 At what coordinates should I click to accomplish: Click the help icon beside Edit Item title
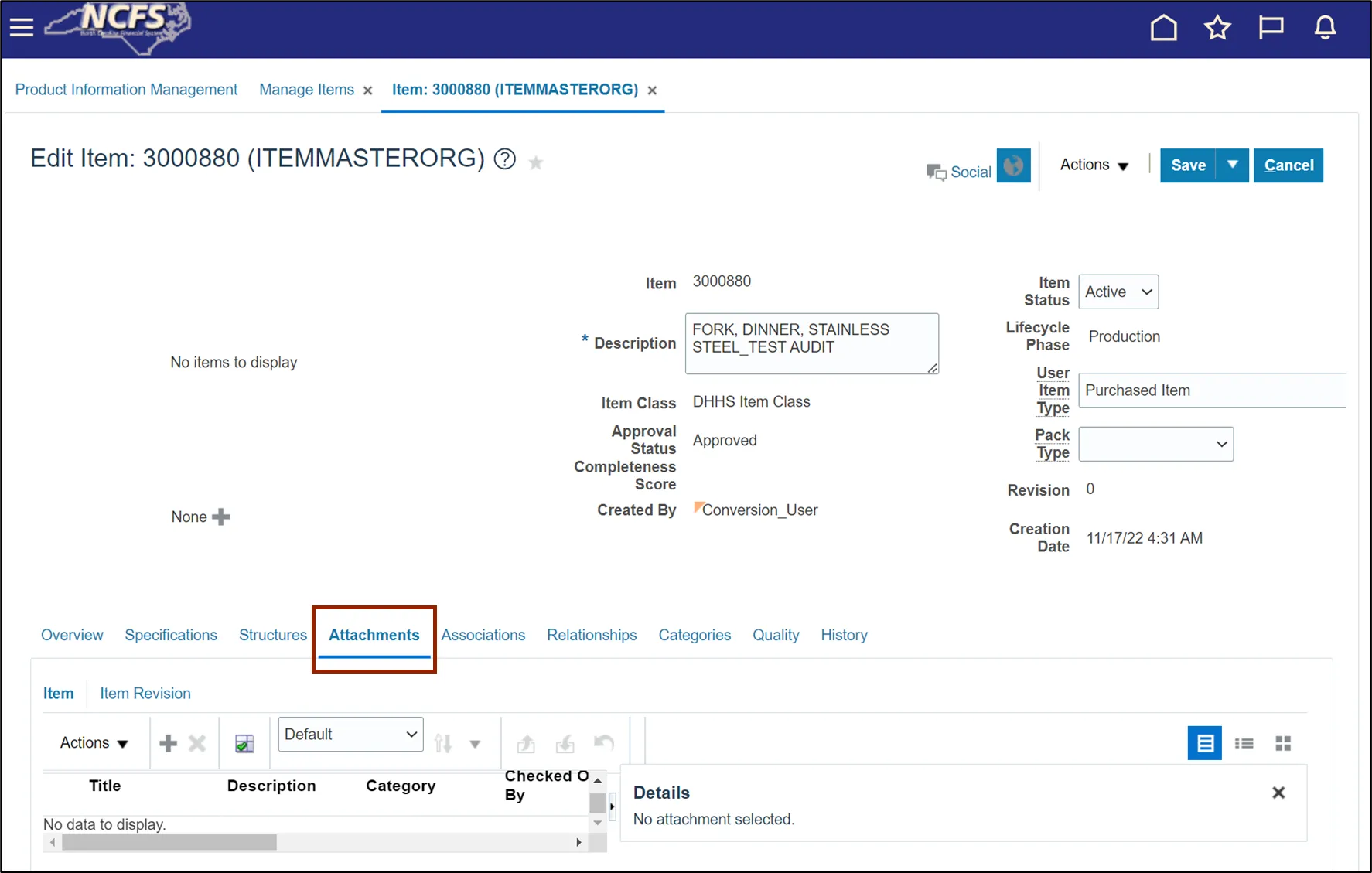505,159
